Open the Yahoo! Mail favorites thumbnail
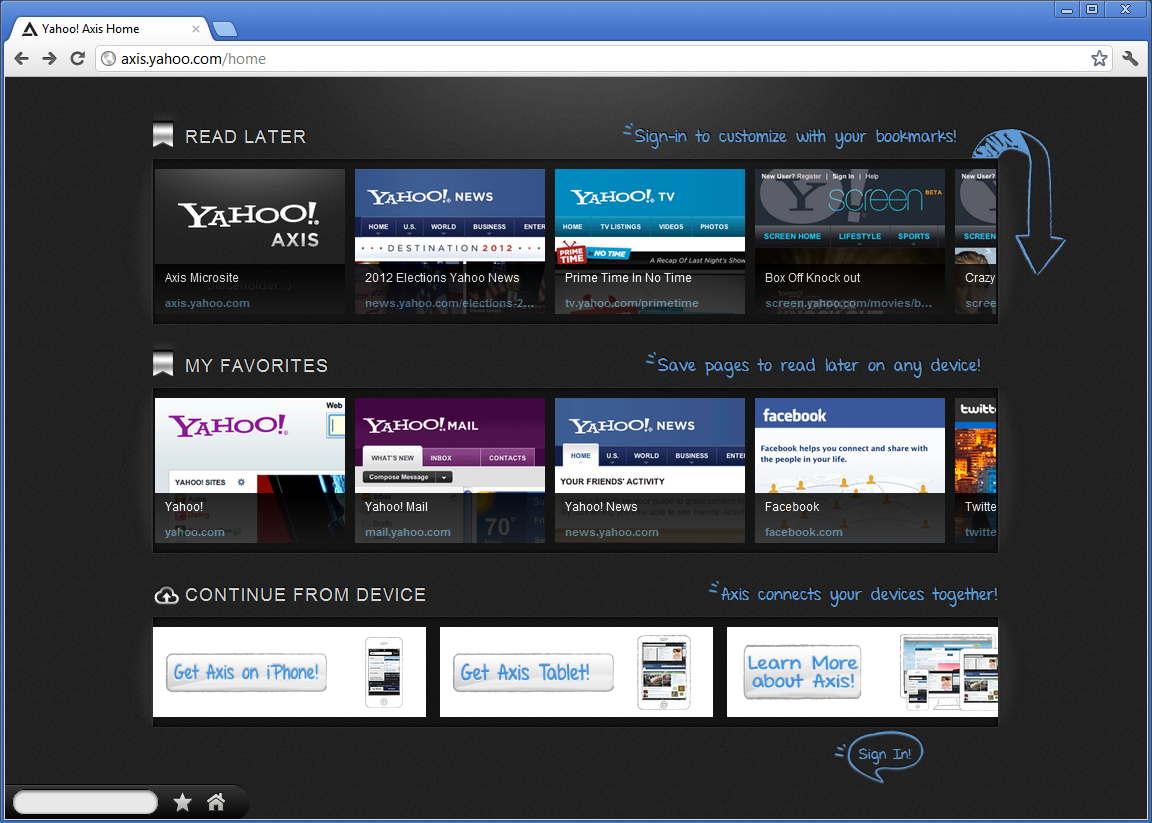The image size is (1152, 823). click(449, 470)
